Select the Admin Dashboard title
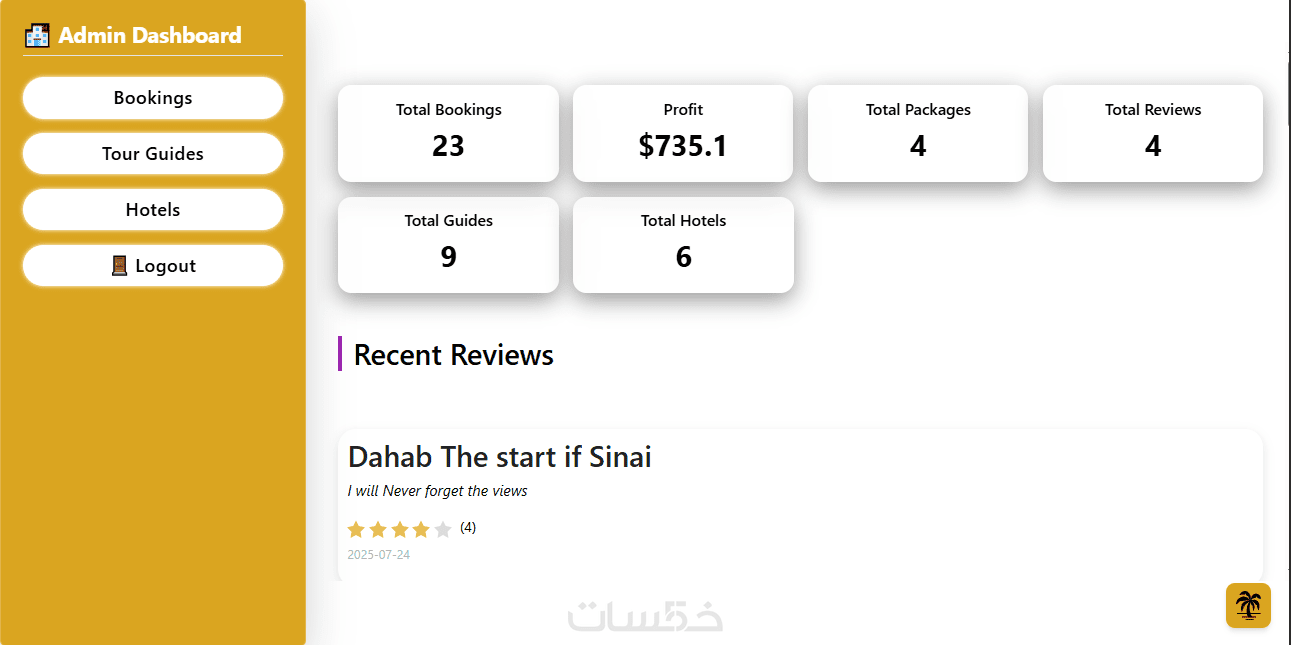1291x645 pixels. tap(150, 36)
